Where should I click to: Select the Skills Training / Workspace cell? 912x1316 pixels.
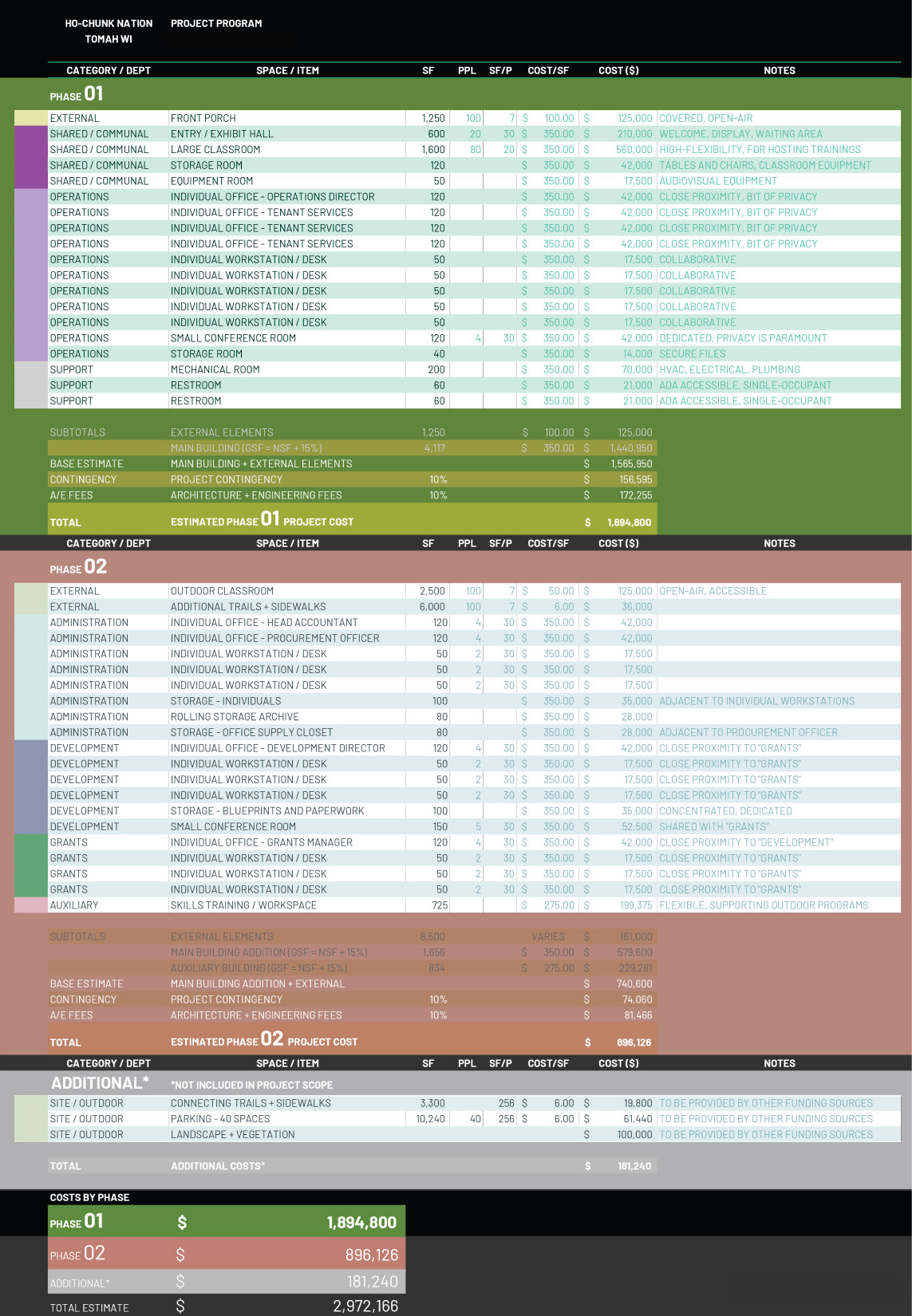(x=243, y=905)
